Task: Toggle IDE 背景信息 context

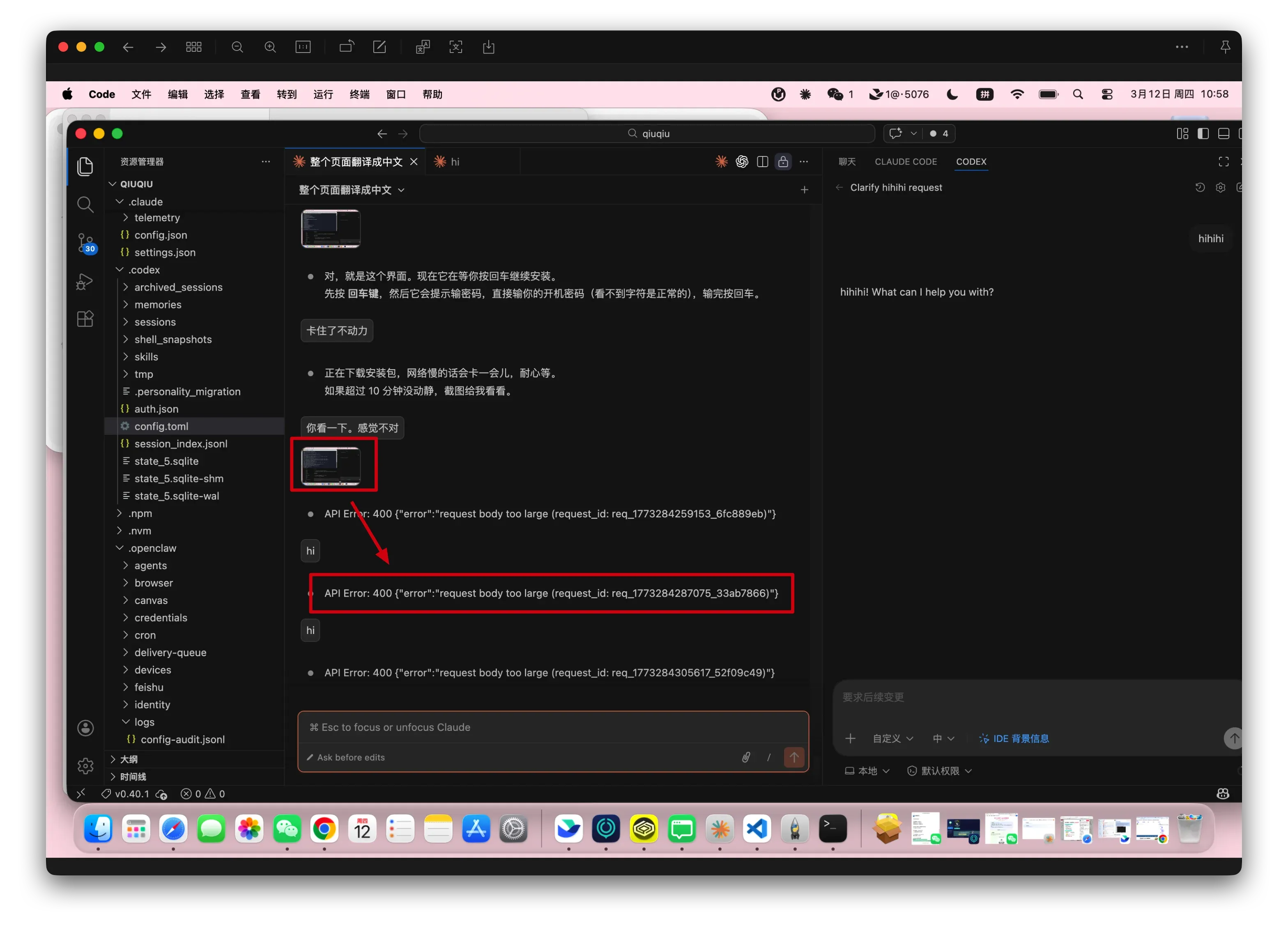Action: (x=1014, y=738)
